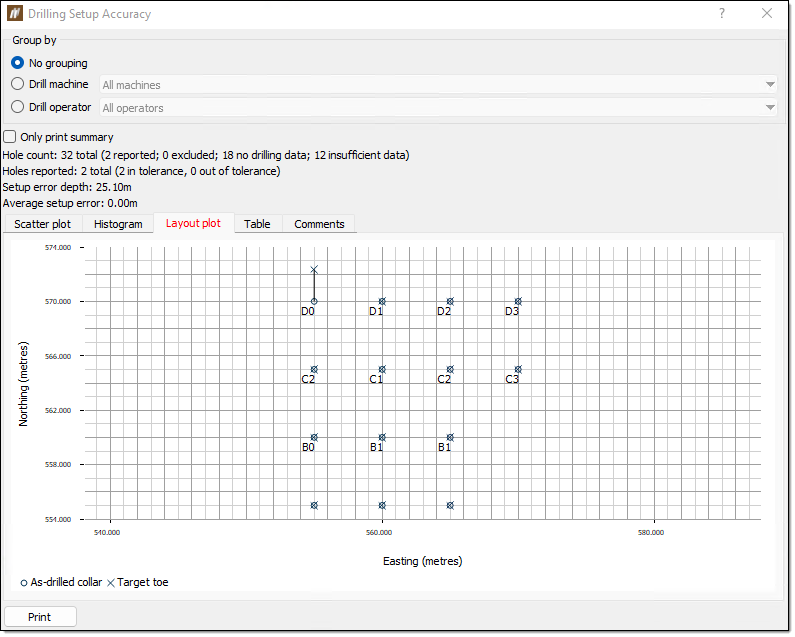Image resolution: width=795 pixels, height=637 pixels.
Task: Click the 570.000 northing tick label
Action: pos(58,302)
